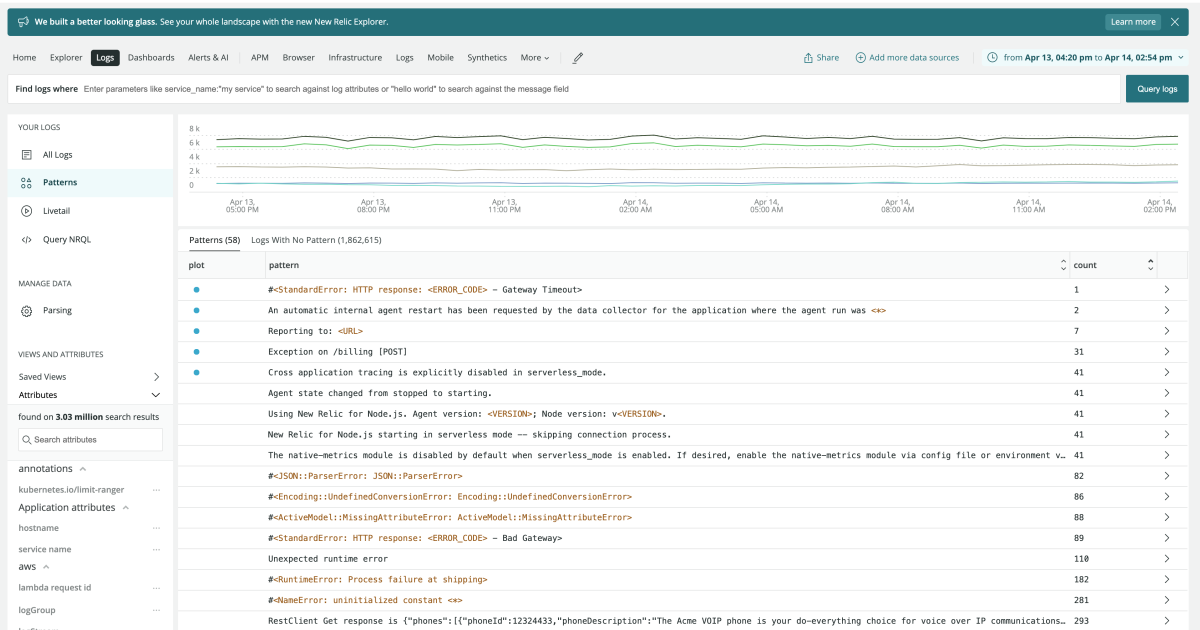Image resolution: width=1200 pixels, height=630 pixels.
Task: Open Query NRQL in the sidebar
Action: coord(62,239)
